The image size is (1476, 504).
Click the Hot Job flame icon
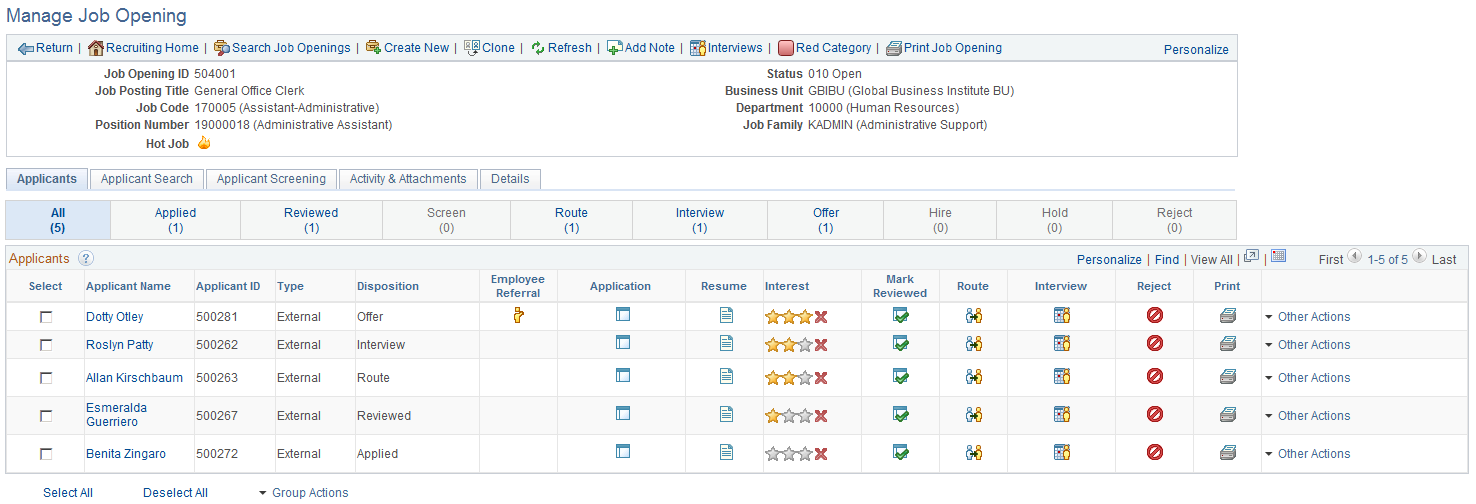click(x=204, y=143)
